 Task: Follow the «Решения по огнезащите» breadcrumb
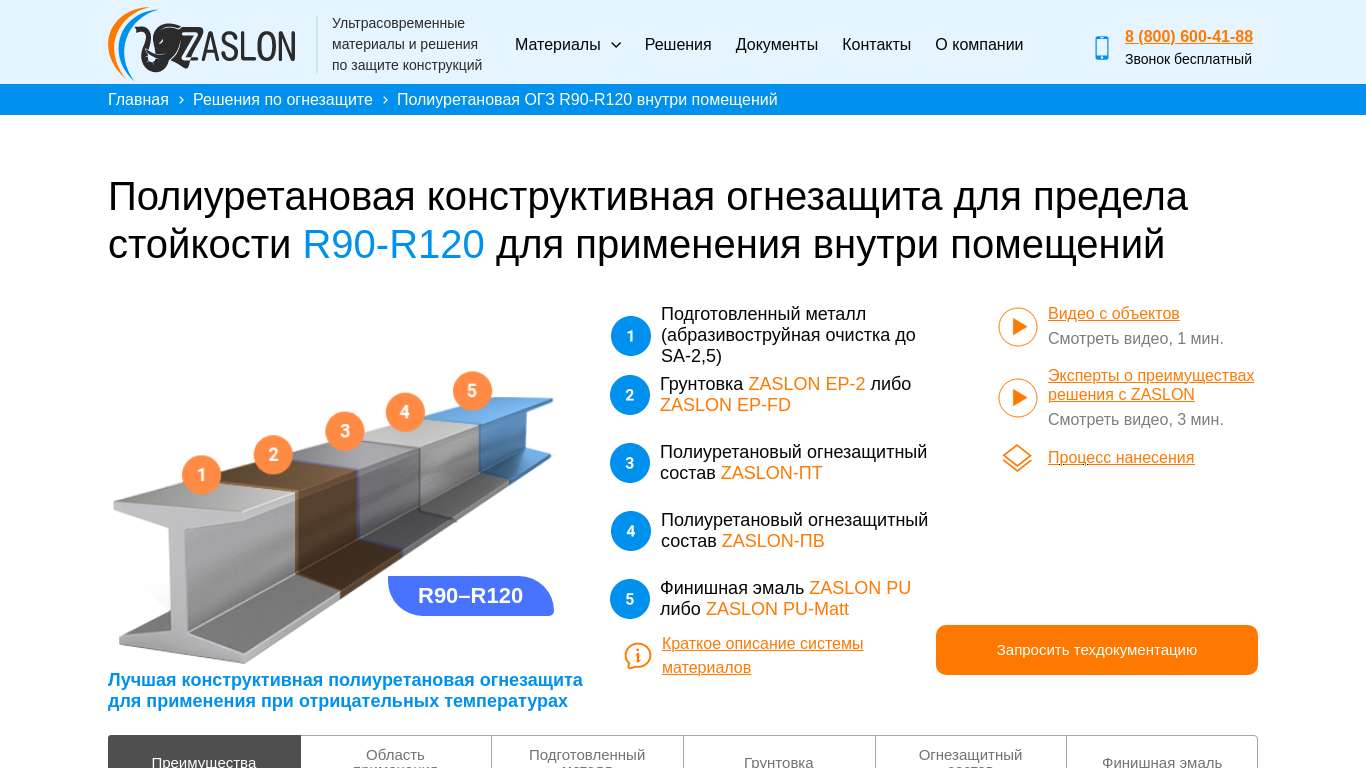pyautogui.click(x=282, y=99)
